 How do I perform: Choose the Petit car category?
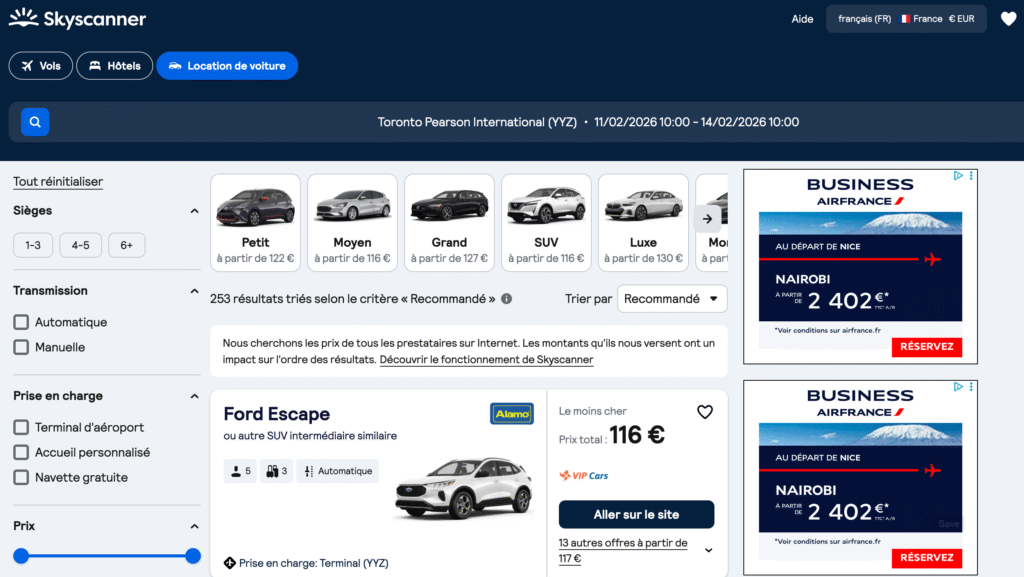click(255, 223)
